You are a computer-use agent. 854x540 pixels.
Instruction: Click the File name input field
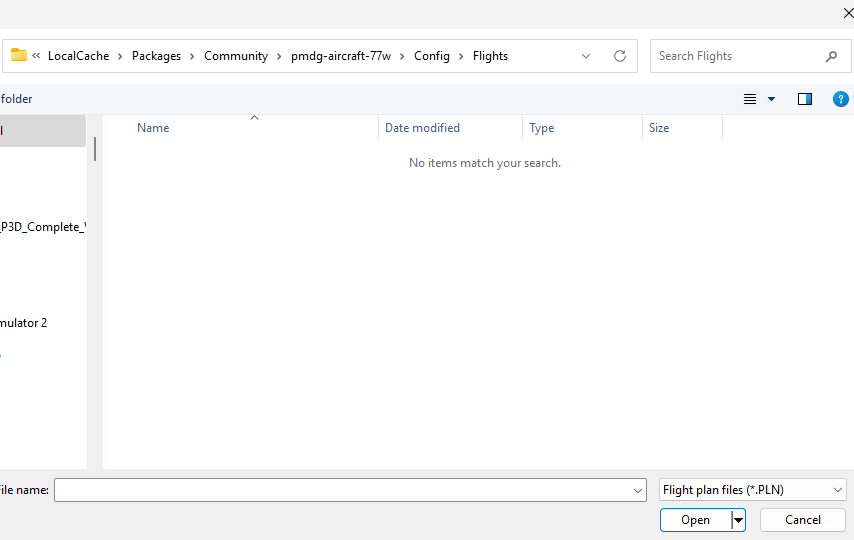click(340, 490)
